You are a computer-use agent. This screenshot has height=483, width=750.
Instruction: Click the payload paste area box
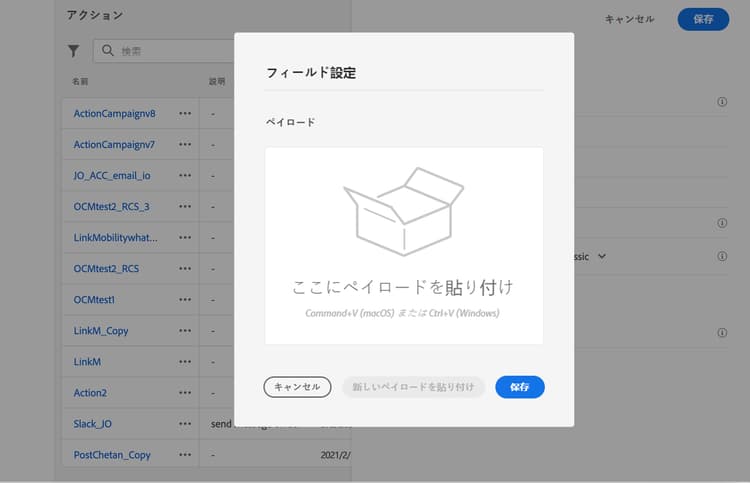[404, 246]
